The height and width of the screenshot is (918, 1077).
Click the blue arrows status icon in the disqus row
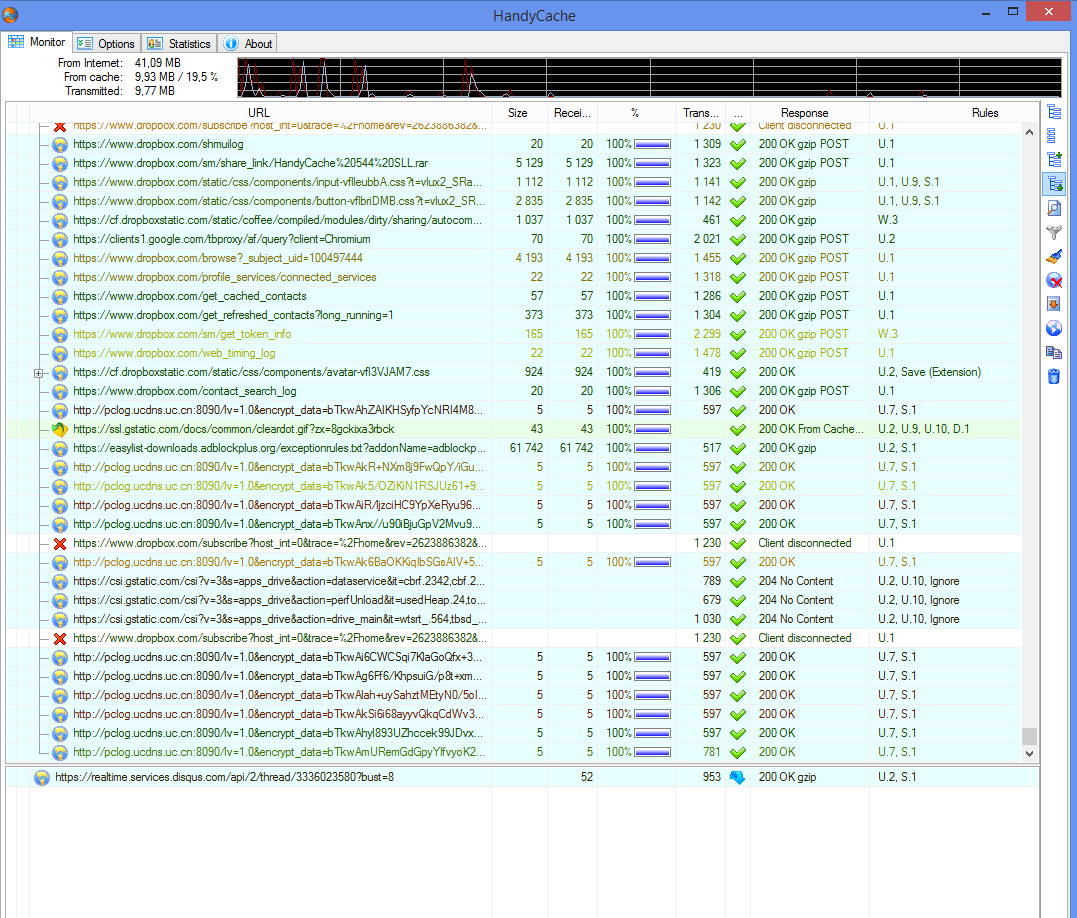pos(737,777)
